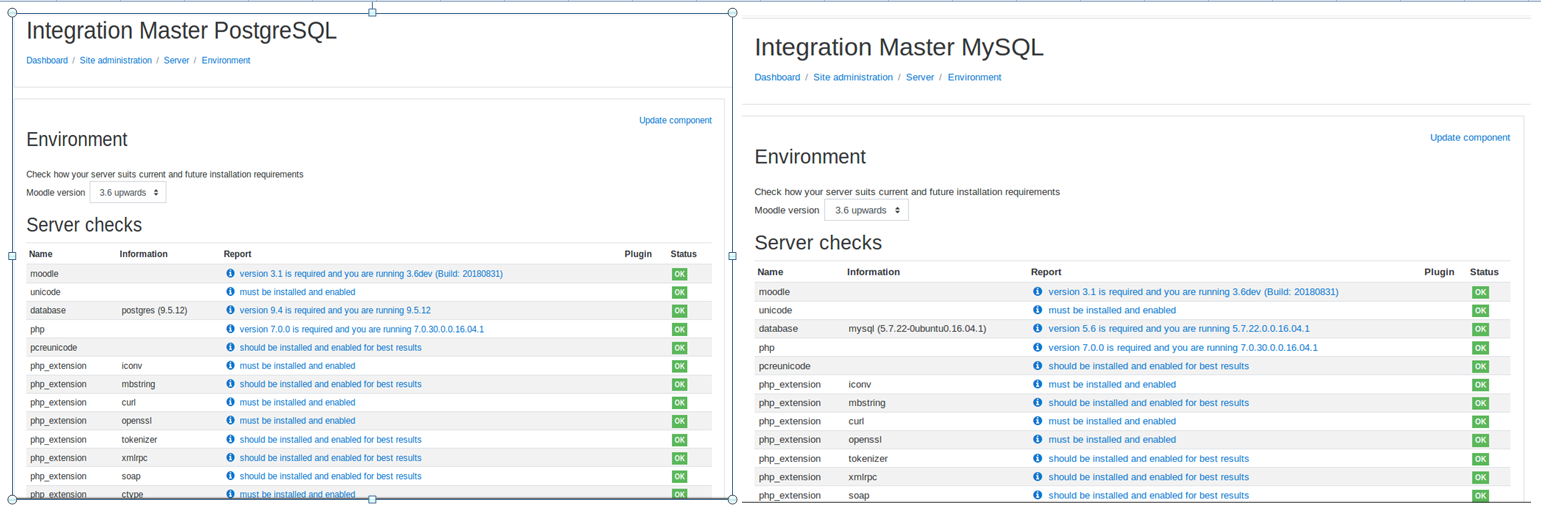The image size is (1541, 521).
Task: Click info icon in MySQL soap row
Action: [x=1038, y=495]
